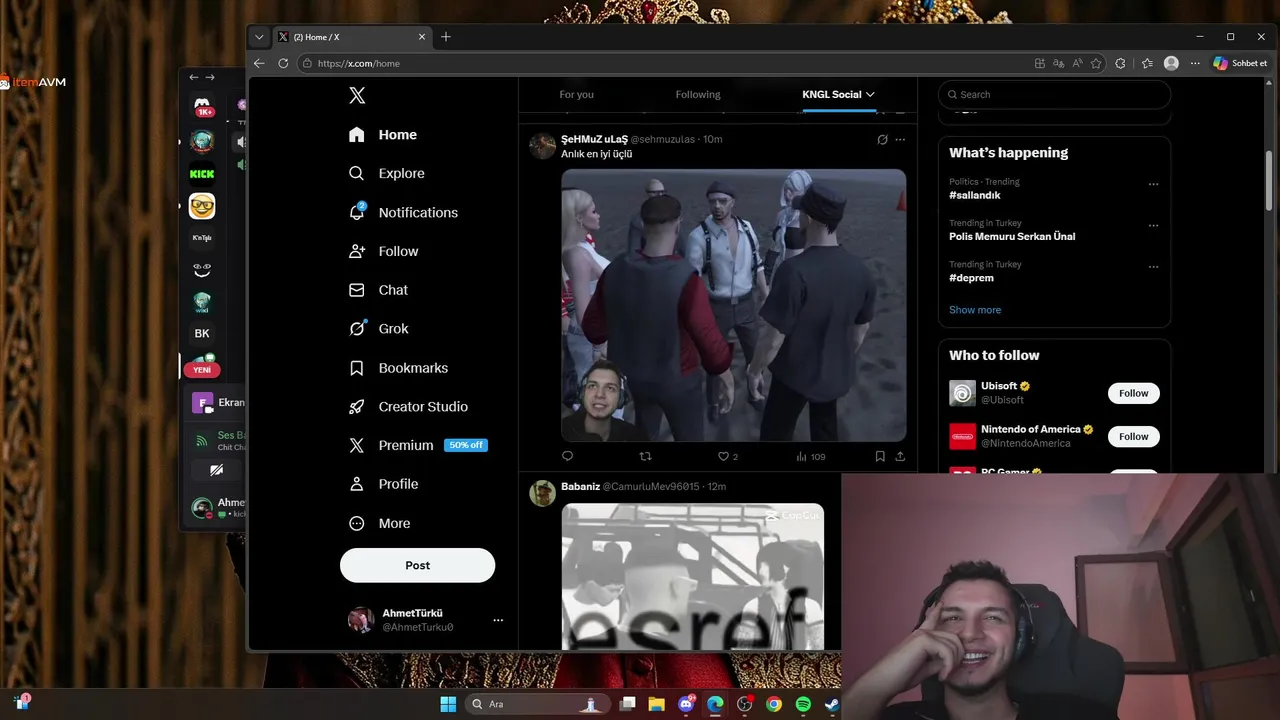The image size is (1280, 720).
Task: Open Grok actions on ŞeHMuZ uLaŞ post
Action: (x=882, y=139)
